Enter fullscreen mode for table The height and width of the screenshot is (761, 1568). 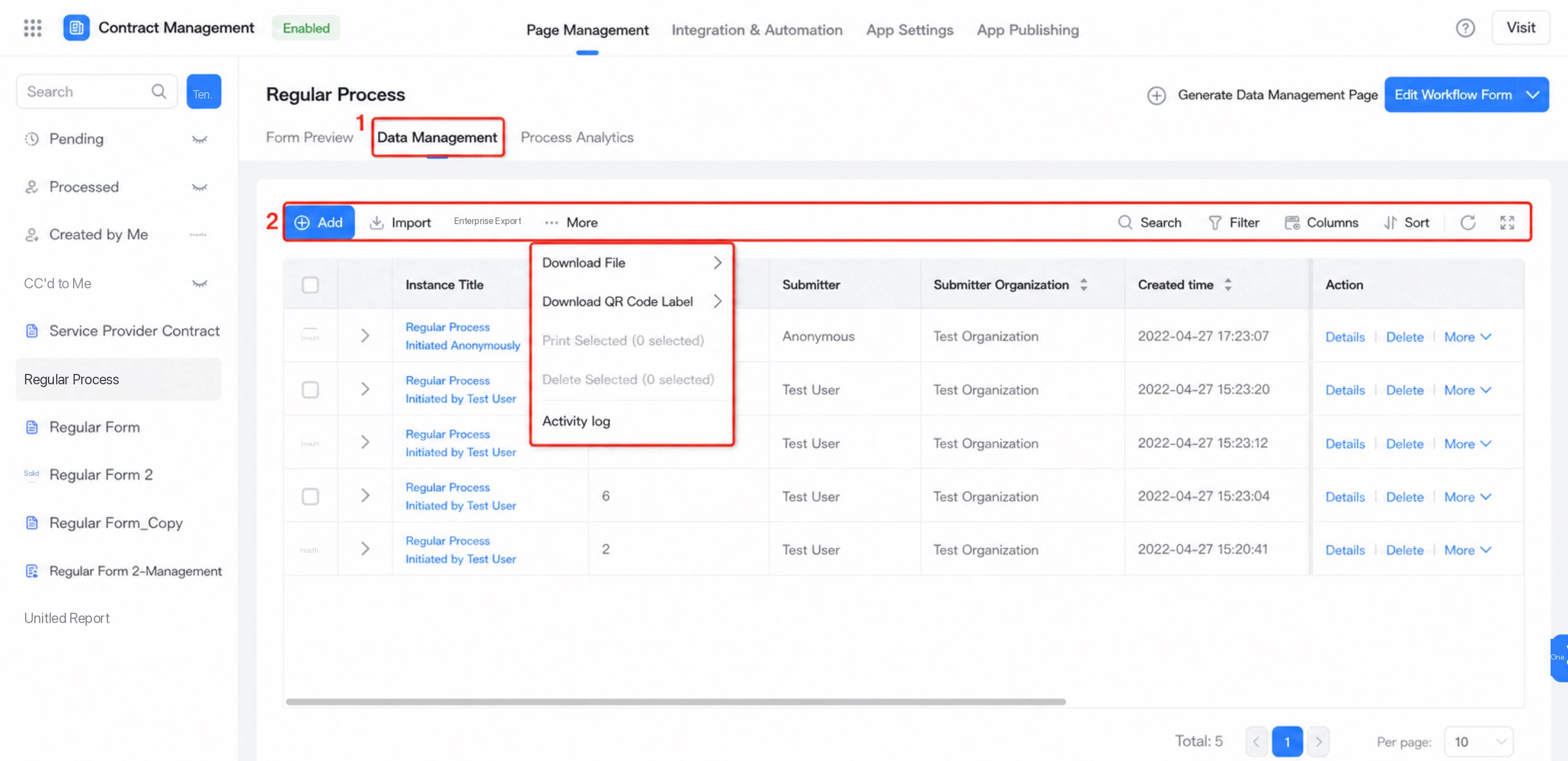pyautogui.click(x=1507, y=223)
